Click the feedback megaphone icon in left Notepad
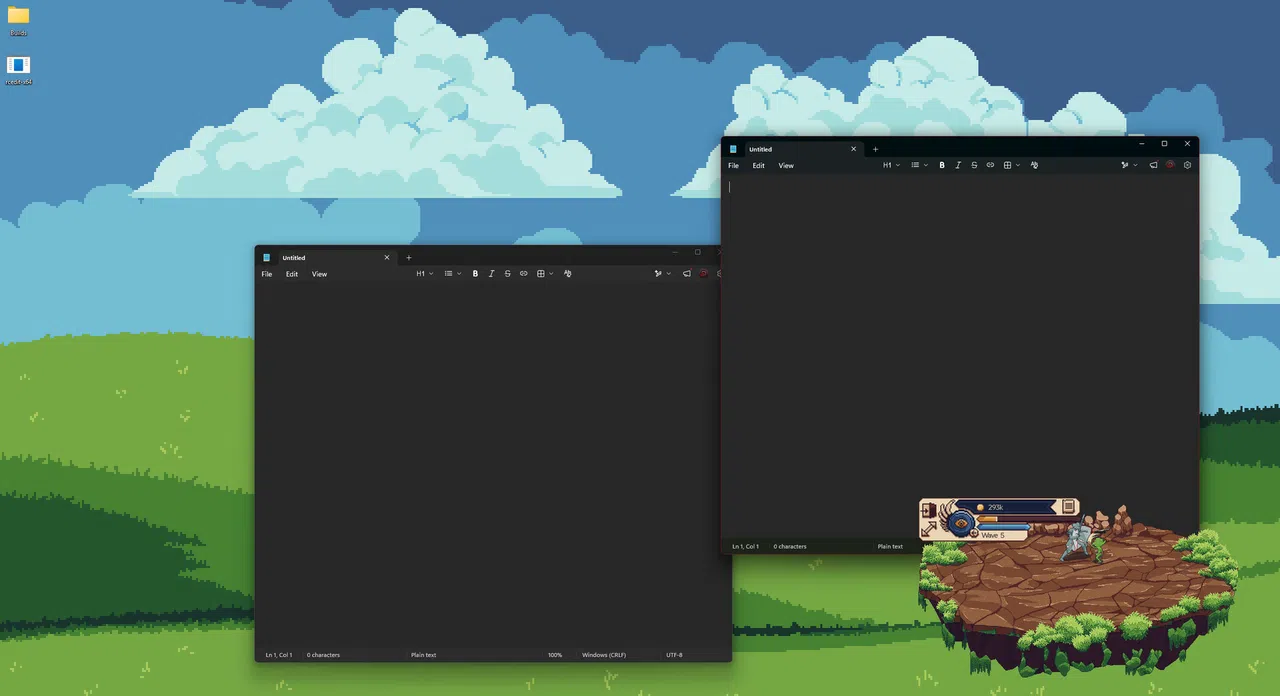This screenshot has width=1280, height=696. click(x=686, y=274)
